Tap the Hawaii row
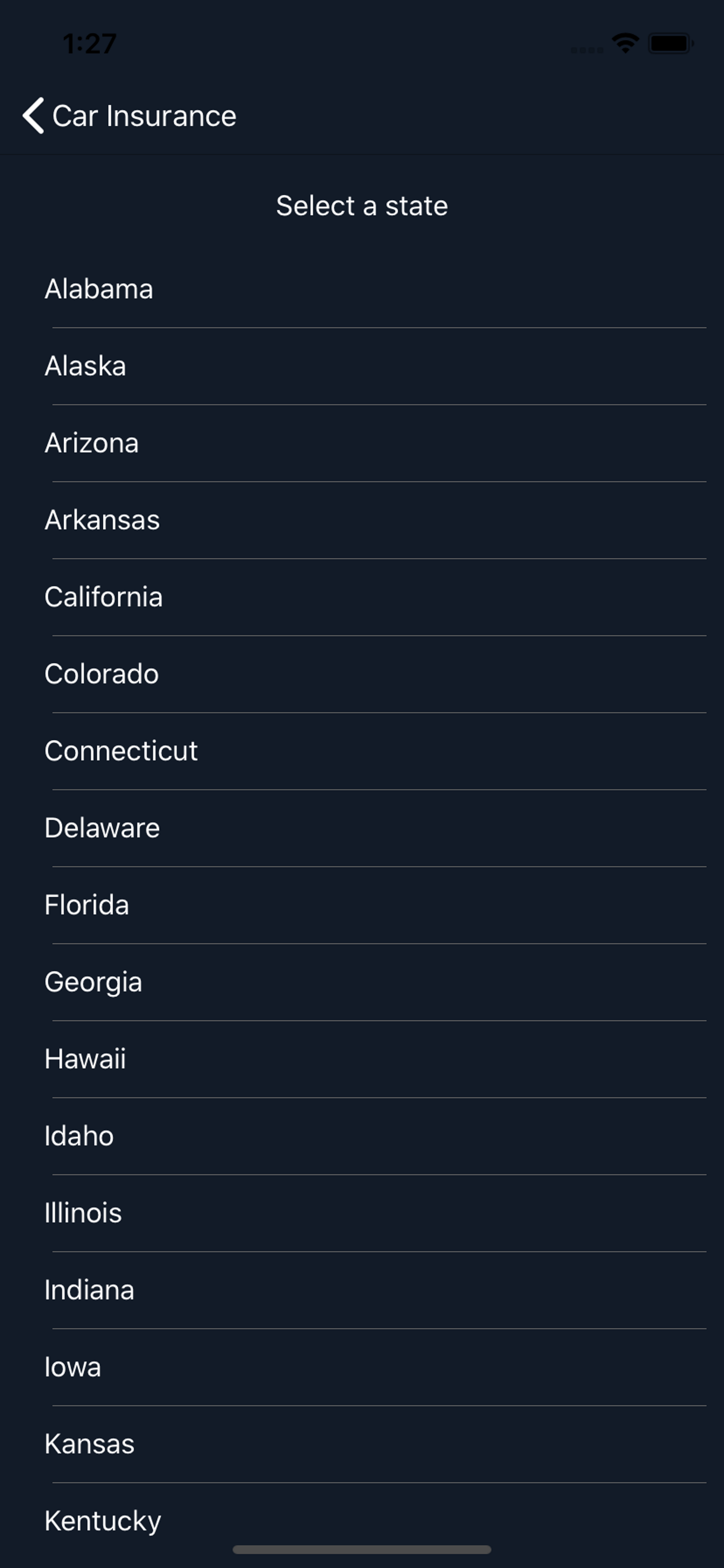Viewport: 724px width, 1568px height. [85, 1059]
